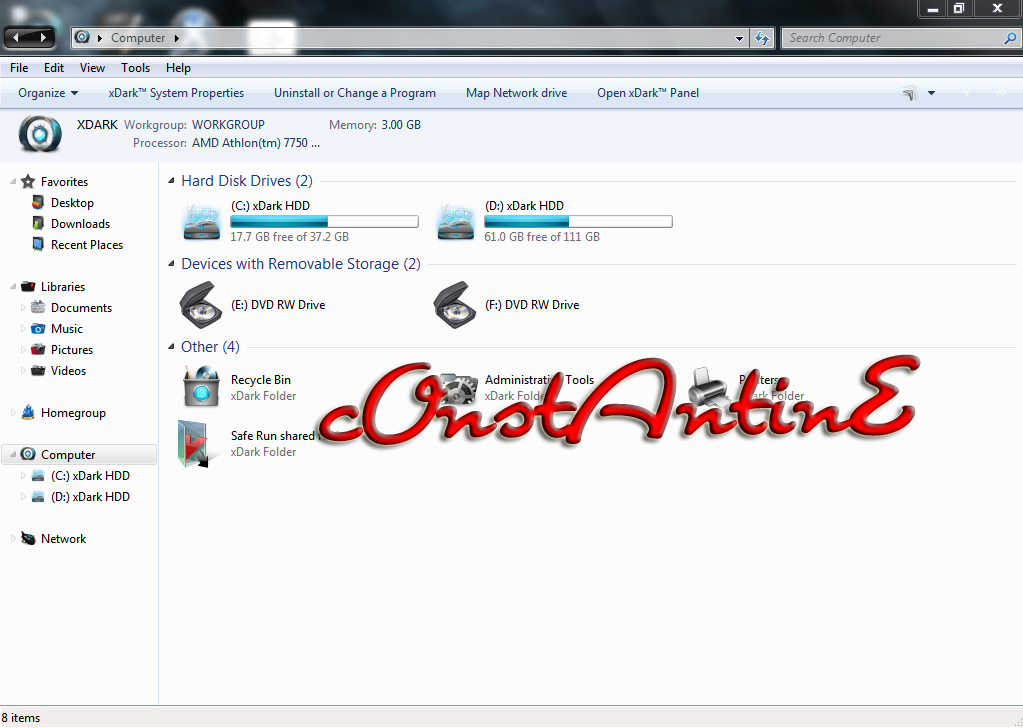The image size is (1023, 728).
Task: Click the breadcrumb arrow after Computer
Action: point(176,38)
